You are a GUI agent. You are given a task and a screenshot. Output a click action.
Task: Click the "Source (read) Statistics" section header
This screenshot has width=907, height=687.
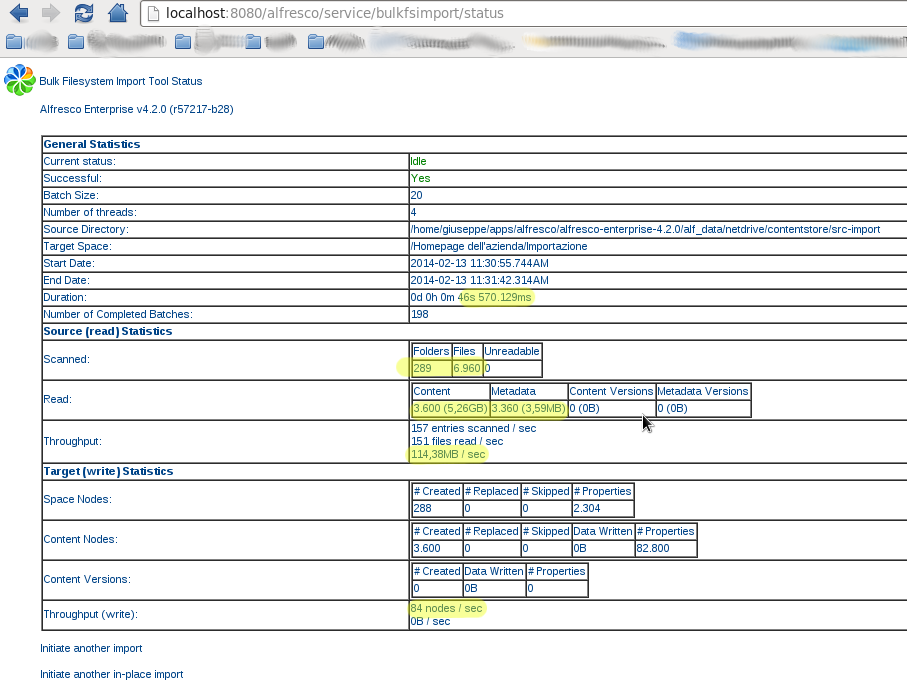108,331
